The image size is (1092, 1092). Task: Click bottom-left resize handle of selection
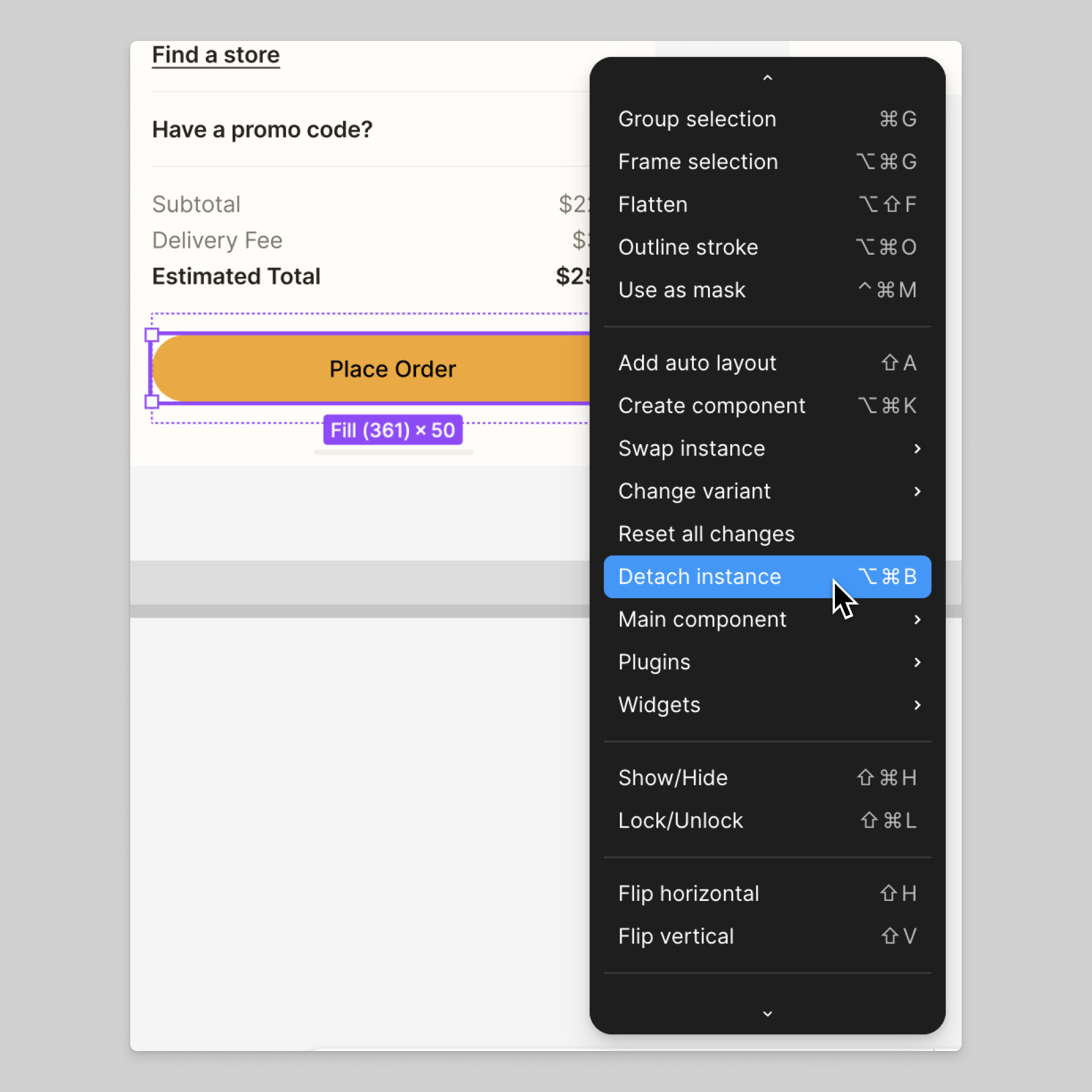[152, 402]
